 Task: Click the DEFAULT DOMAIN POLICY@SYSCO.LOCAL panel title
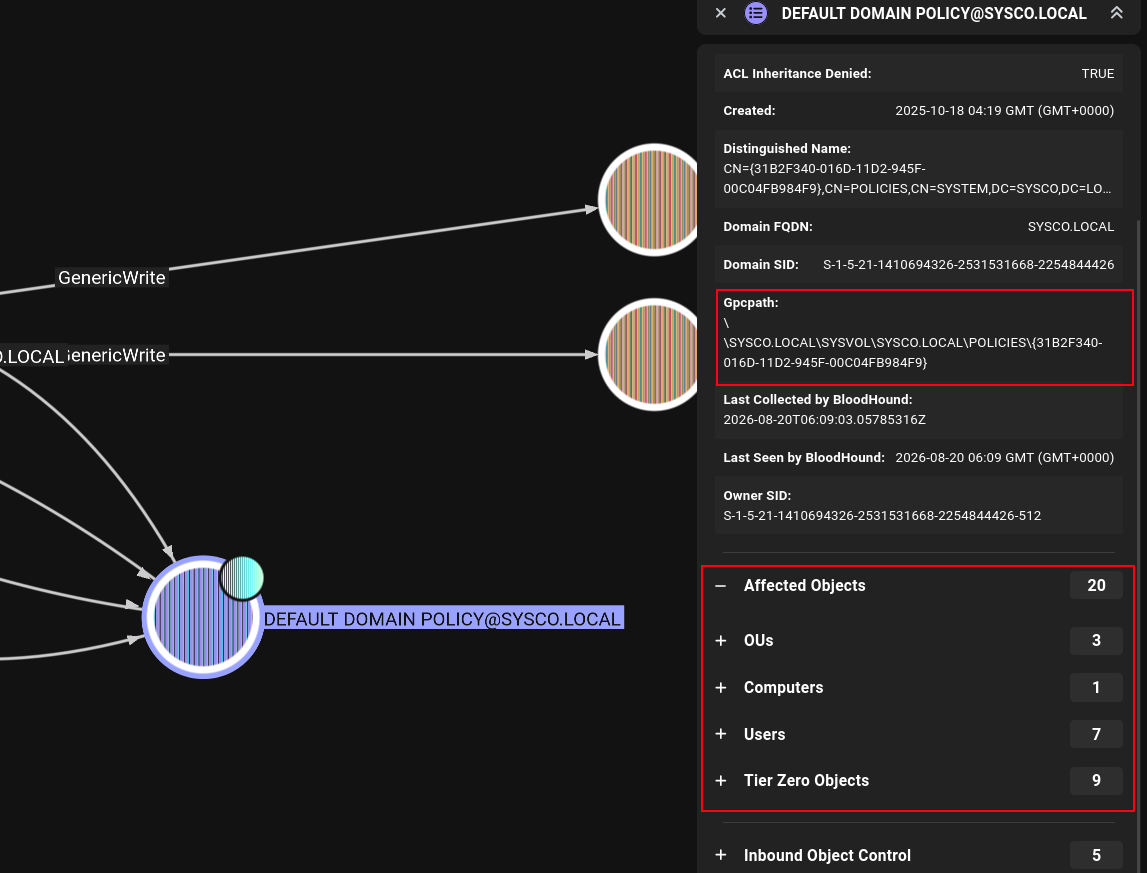pos(934,13)
